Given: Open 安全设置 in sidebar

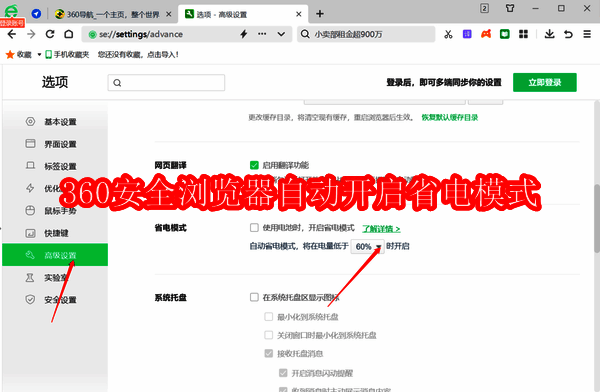Looking at the screenshot, I should 55,299.
